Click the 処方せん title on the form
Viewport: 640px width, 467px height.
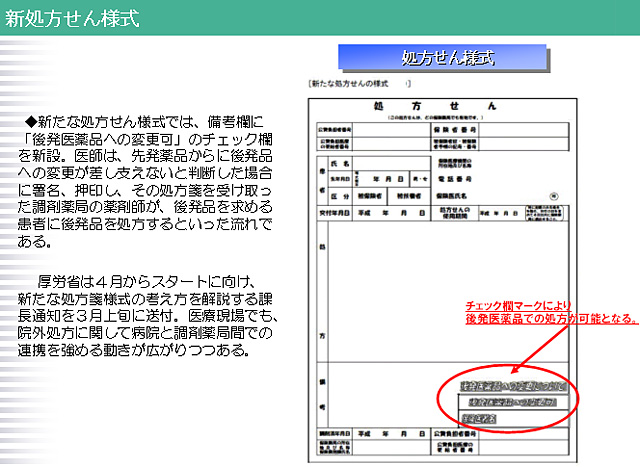pyautogui.click(x=434, y=104)
